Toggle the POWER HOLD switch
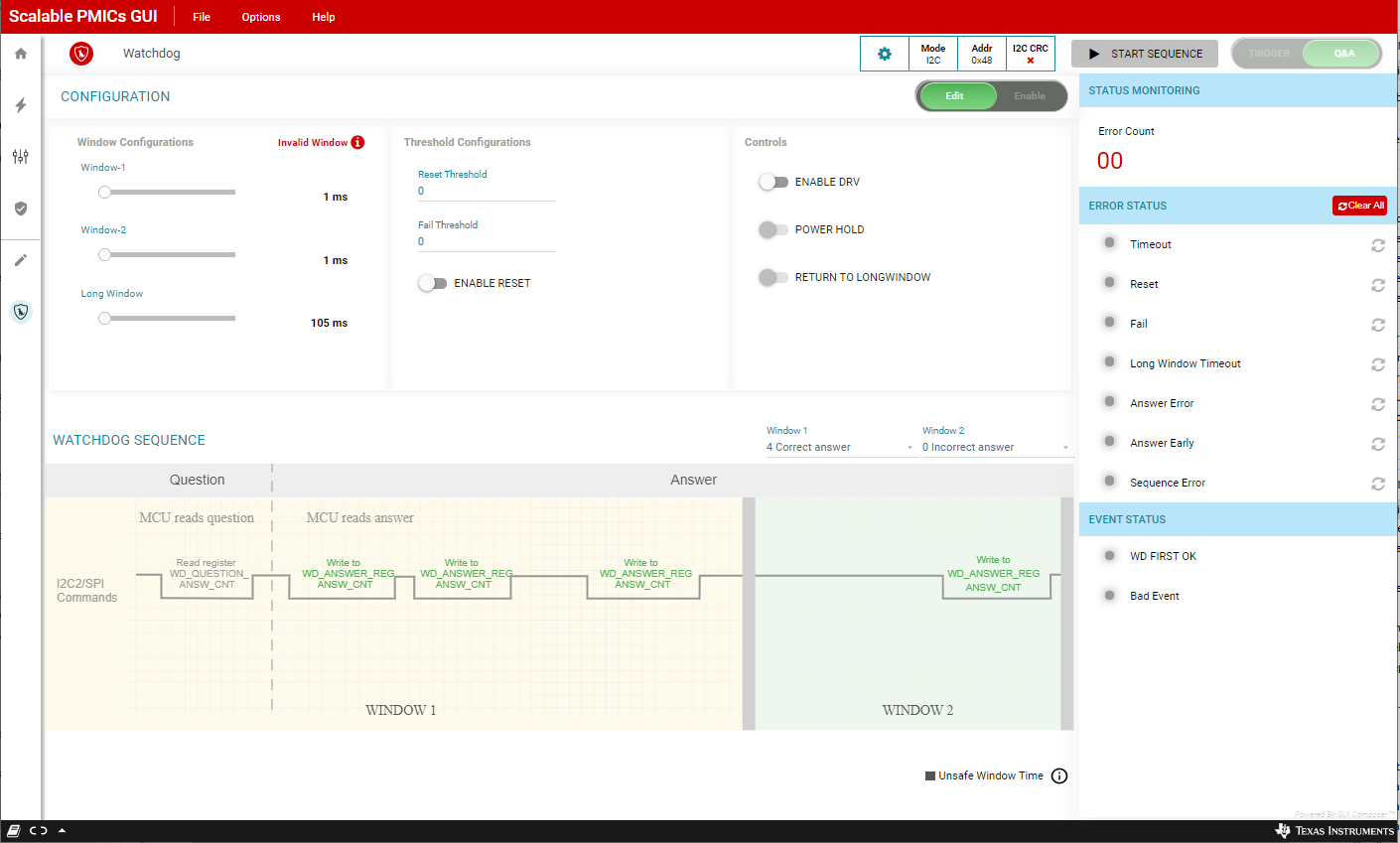 773,229
